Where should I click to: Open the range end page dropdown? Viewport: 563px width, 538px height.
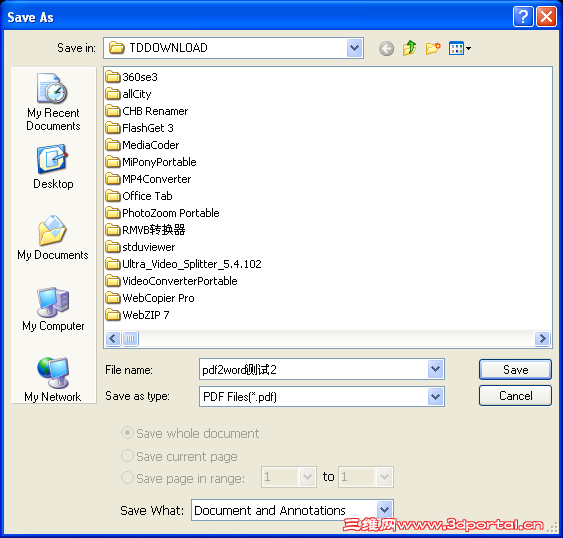(384, 477)
